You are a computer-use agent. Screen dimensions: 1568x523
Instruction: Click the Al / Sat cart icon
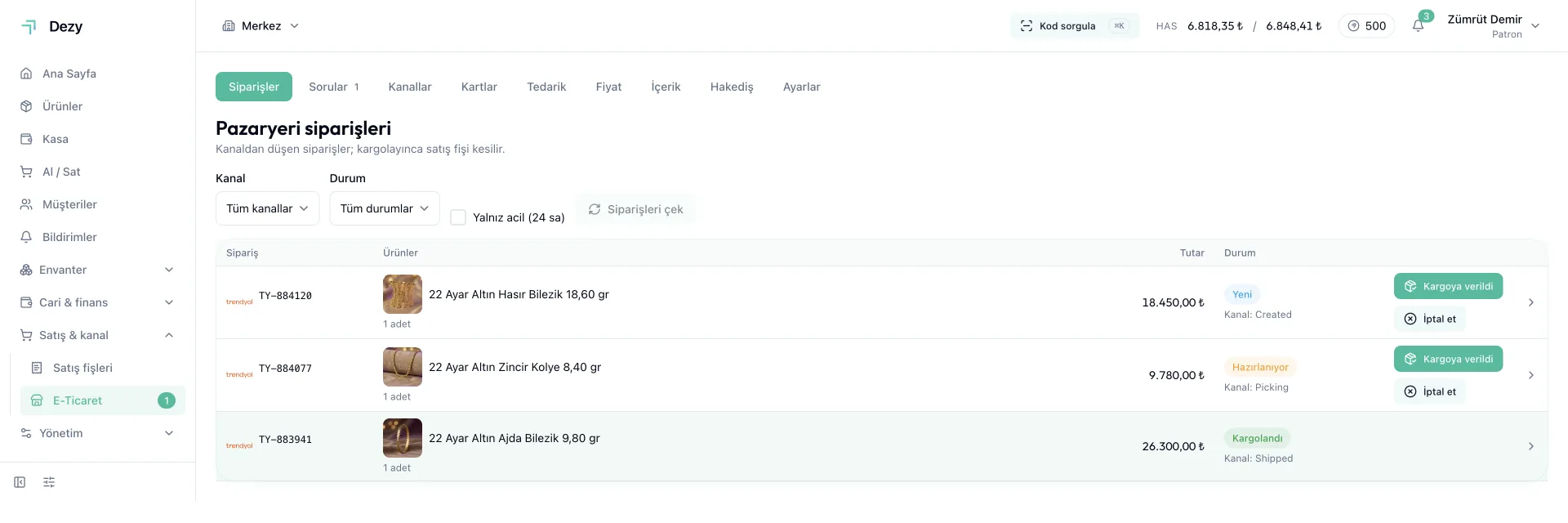click(x=26, y=172)
